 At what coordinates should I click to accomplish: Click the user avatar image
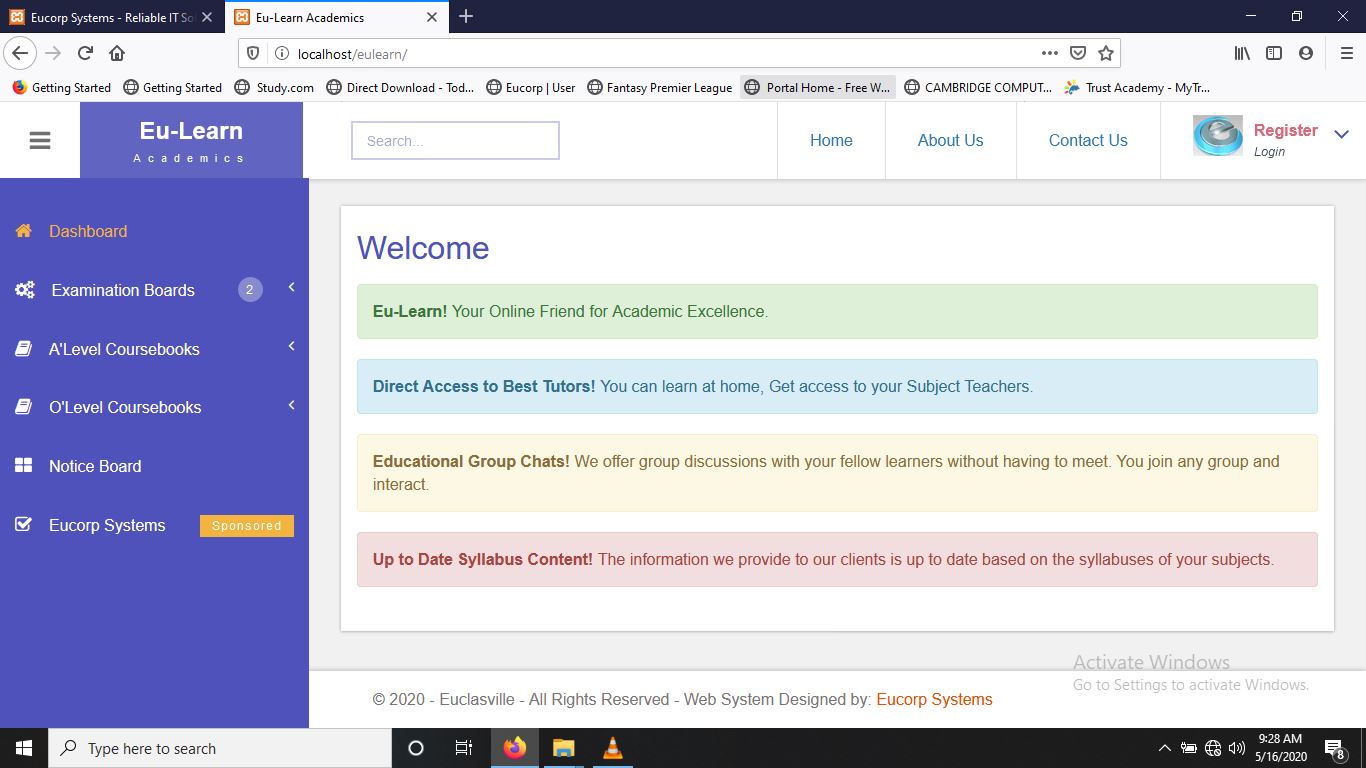1217,137
